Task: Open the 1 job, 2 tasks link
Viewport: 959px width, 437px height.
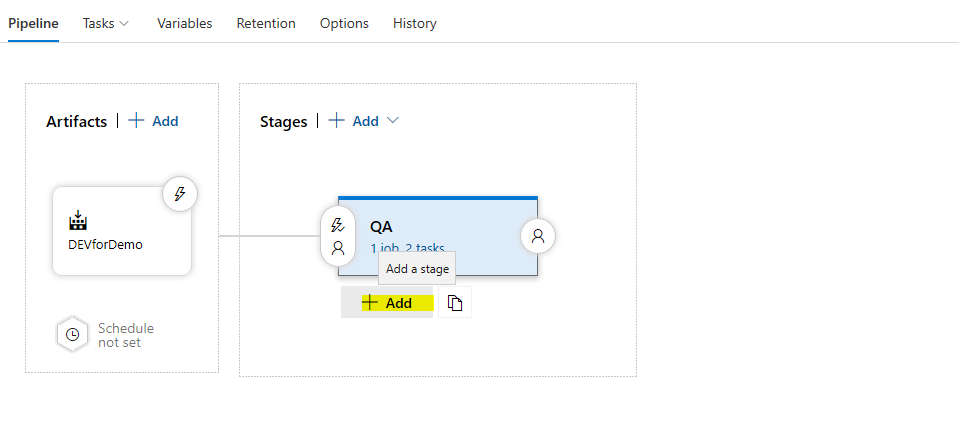Action: pyautogui.click(x=407, y=248)
